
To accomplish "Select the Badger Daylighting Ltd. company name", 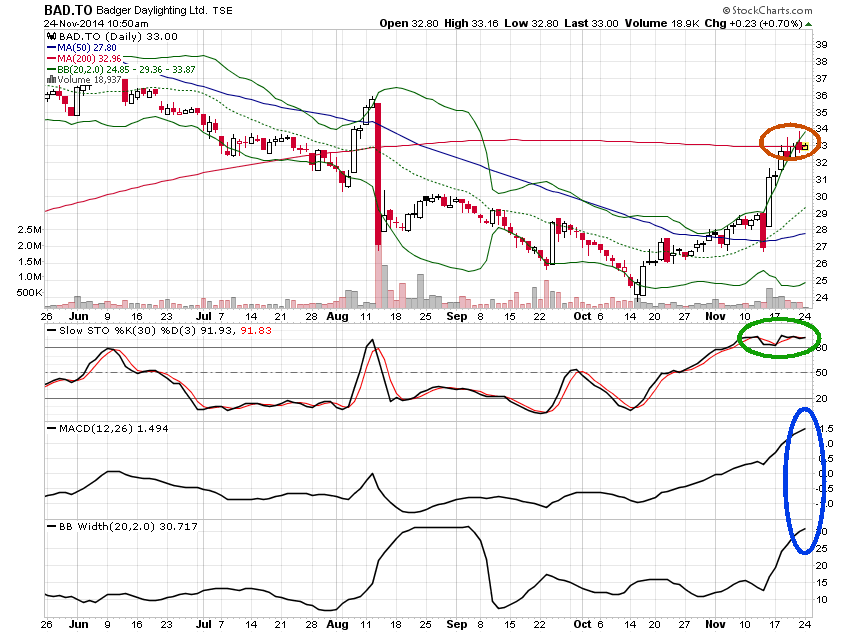I will (152, 10).
